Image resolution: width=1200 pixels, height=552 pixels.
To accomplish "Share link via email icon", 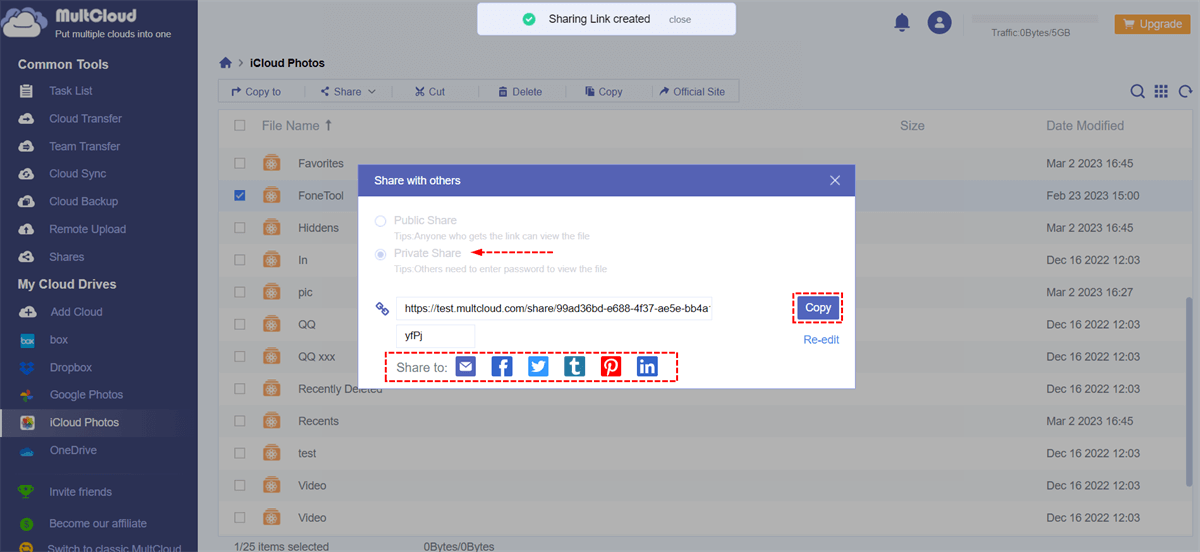I will [x=466, y=367].
